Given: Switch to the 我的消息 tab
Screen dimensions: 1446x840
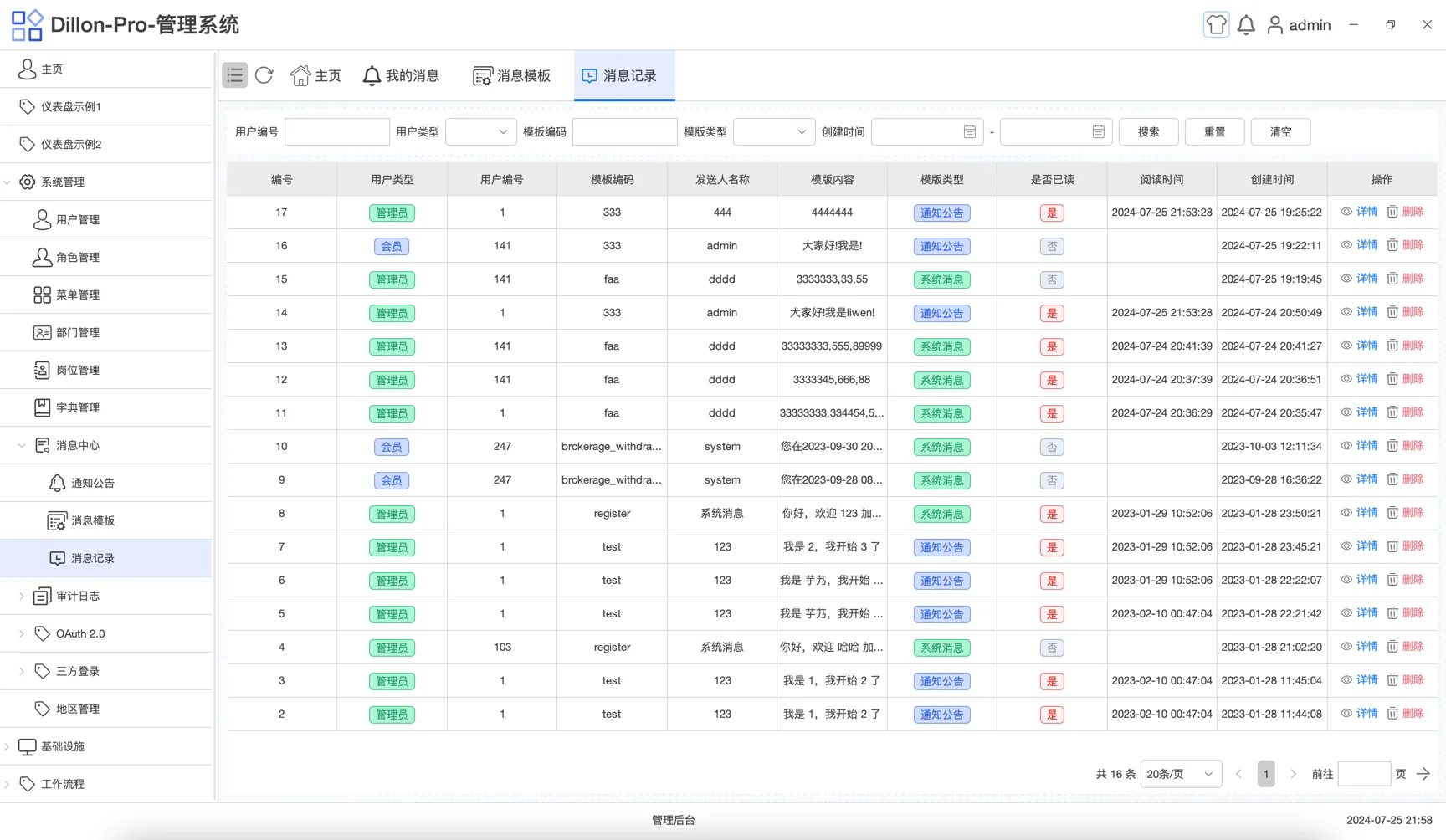Looking at the screenshot, I should [x=401, y=75].
